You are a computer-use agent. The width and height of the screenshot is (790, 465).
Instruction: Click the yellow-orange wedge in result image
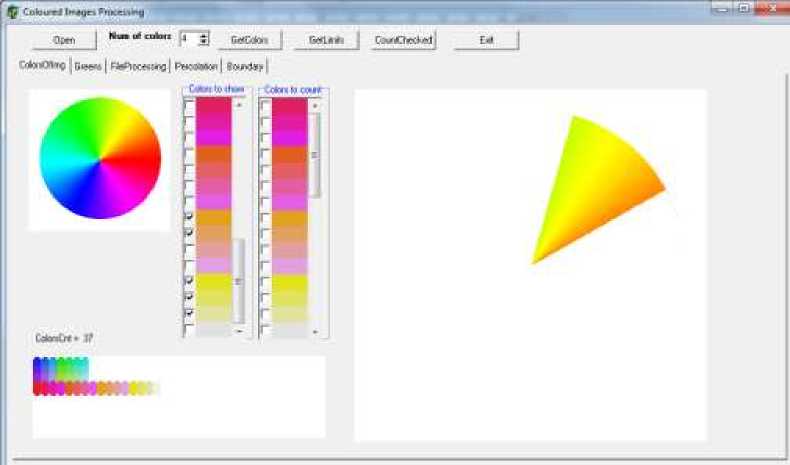[x=600, y=189]
